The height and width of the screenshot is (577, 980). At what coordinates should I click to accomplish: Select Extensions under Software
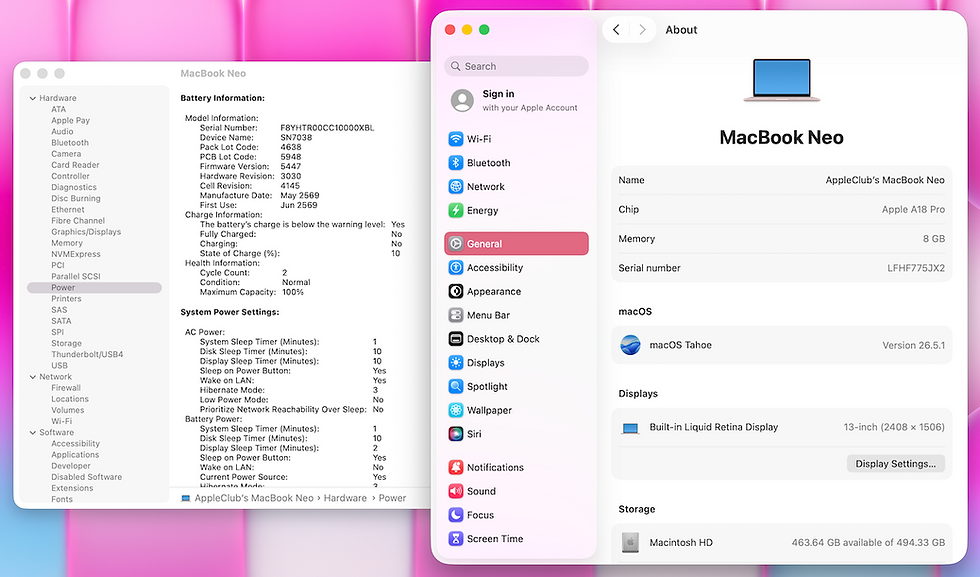coord(72,488)
